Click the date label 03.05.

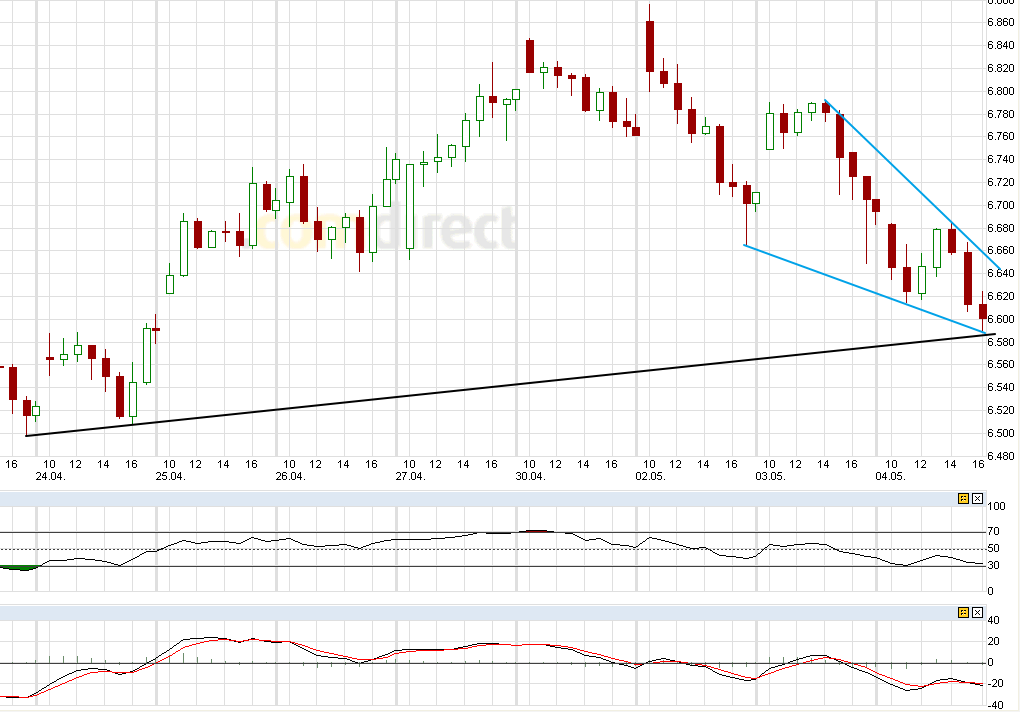point(770,476)
